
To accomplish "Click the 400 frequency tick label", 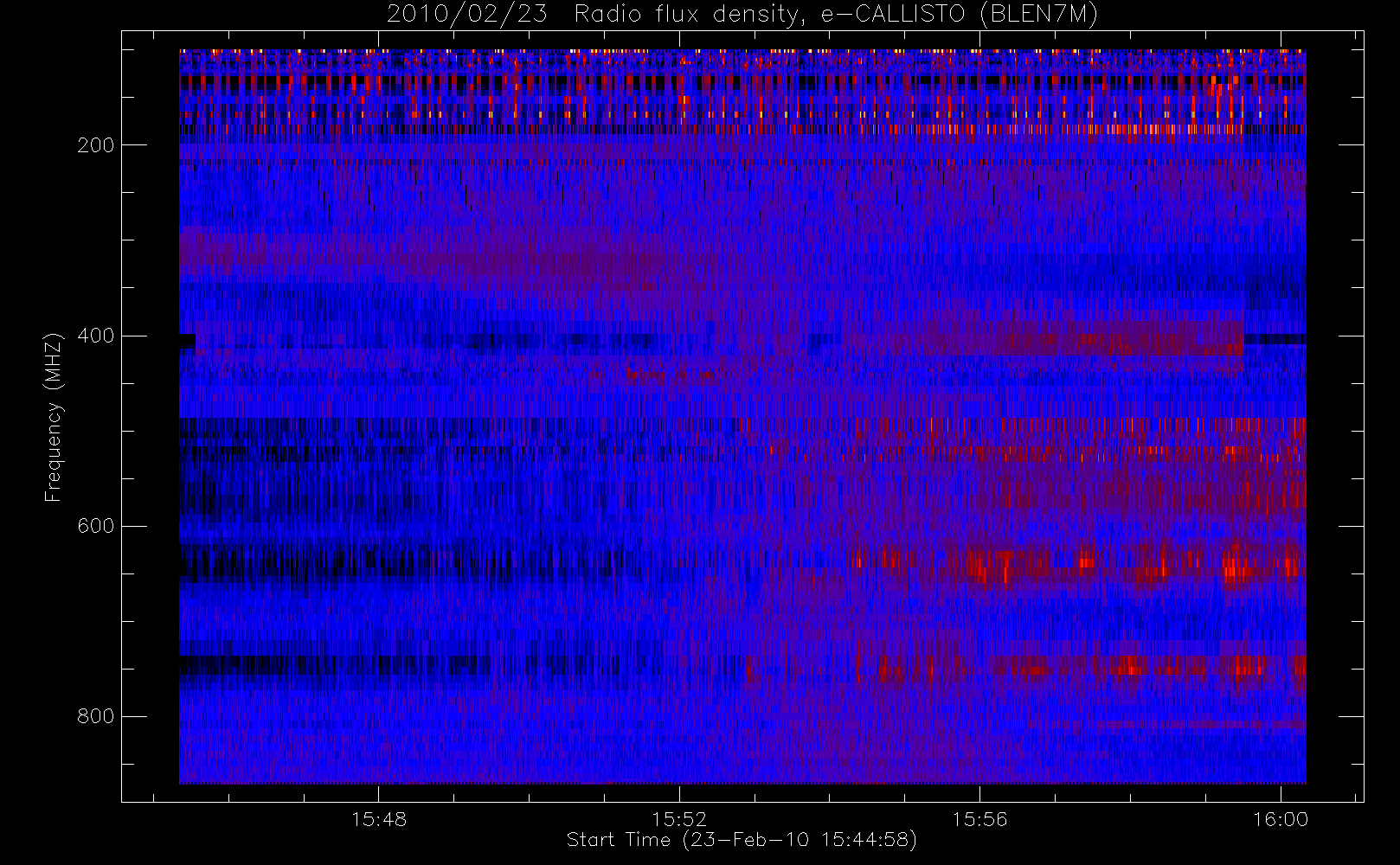I will pos(95,336).
